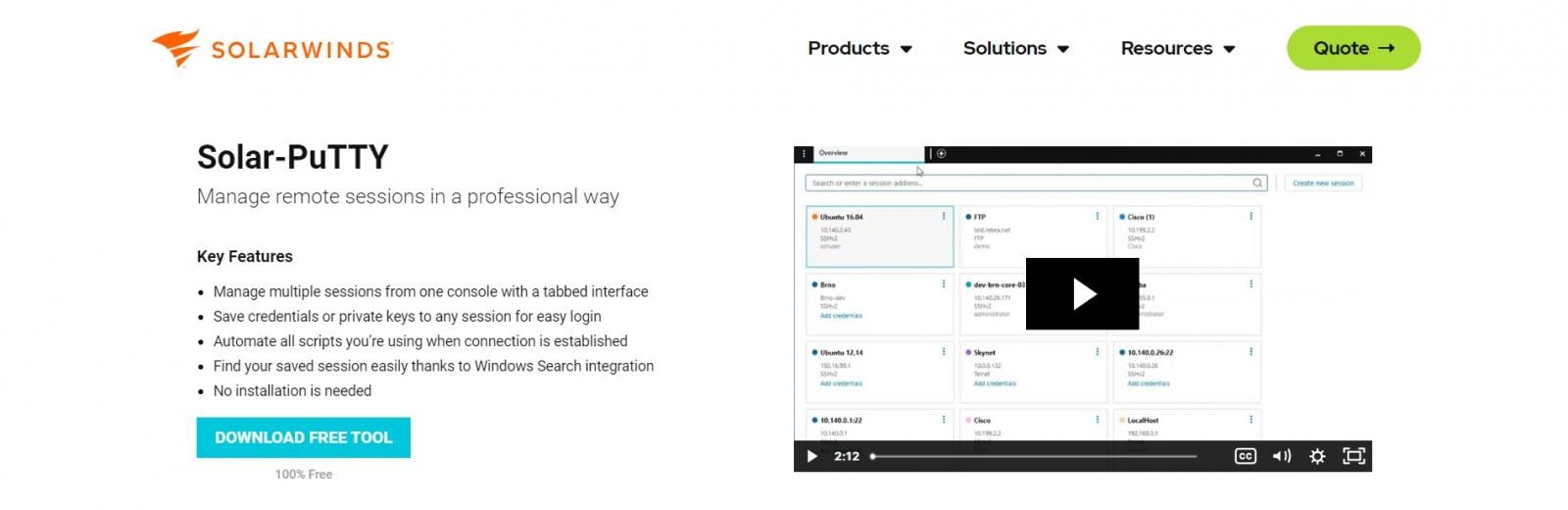Click 'No installation is needed' bullet

tap(292, 390)
